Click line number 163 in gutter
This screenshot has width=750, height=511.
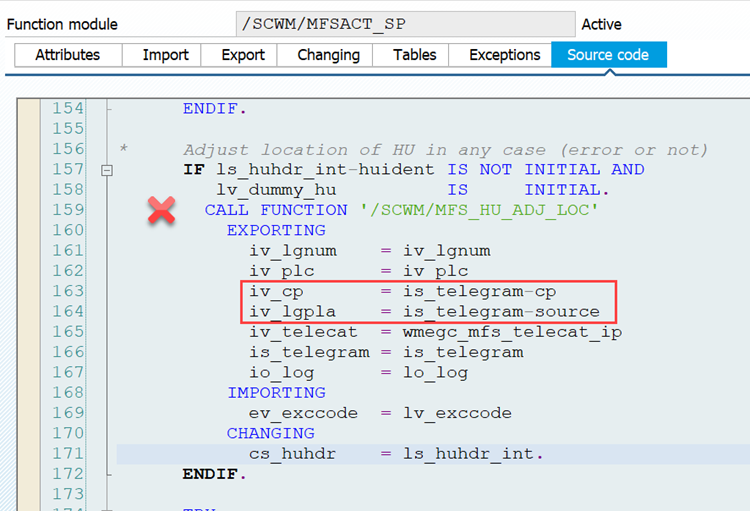[68, 291]
